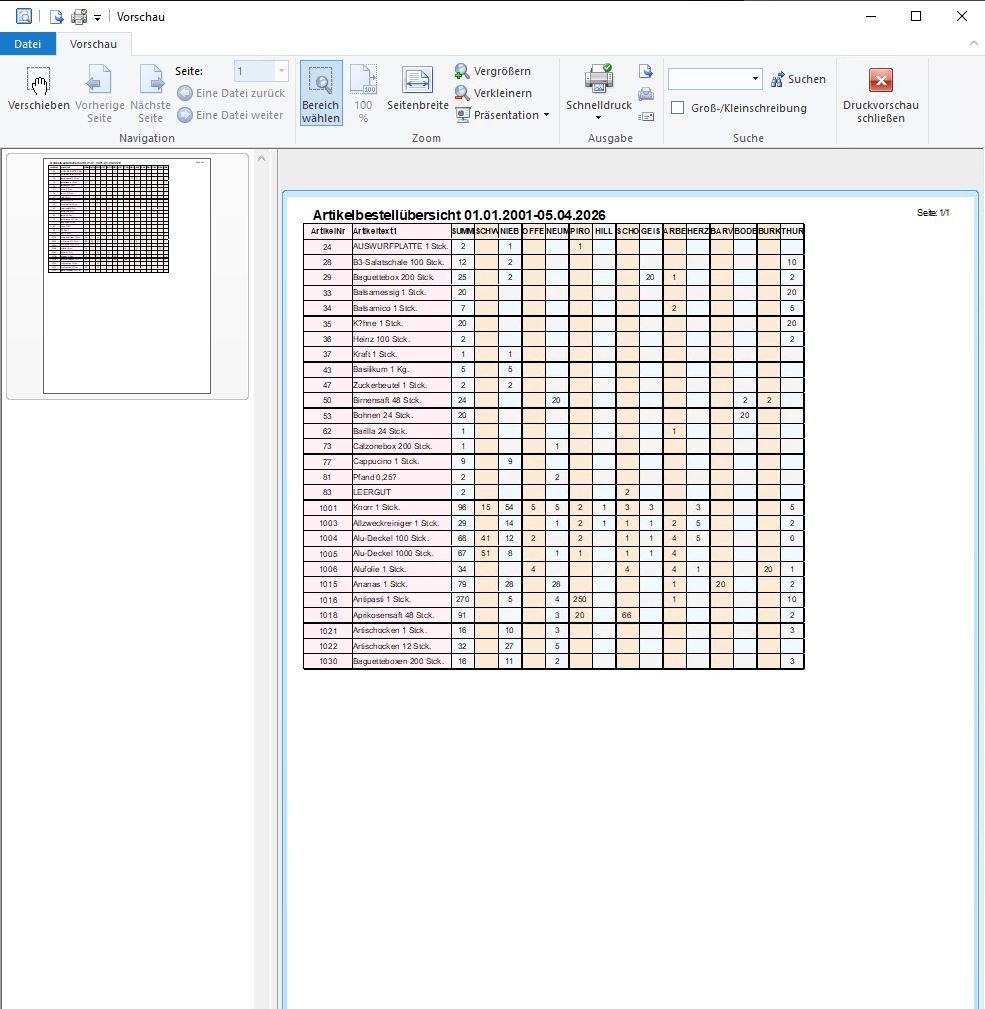Select the Verschieben hand tool
This screenshot has width=985, height=1009.
39,91
